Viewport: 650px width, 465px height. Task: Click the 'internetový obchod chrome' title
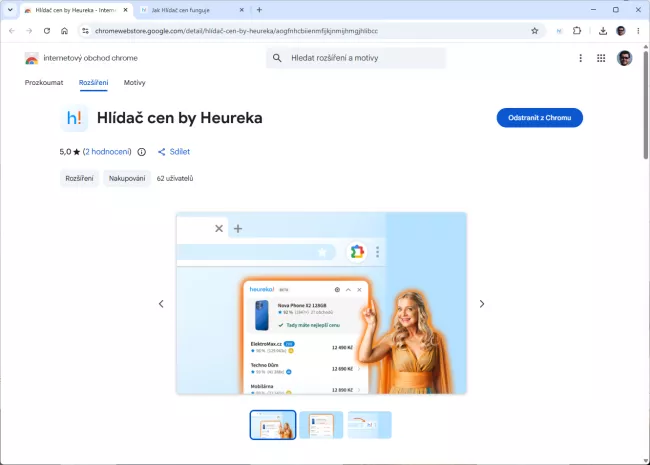coord(90,58)
